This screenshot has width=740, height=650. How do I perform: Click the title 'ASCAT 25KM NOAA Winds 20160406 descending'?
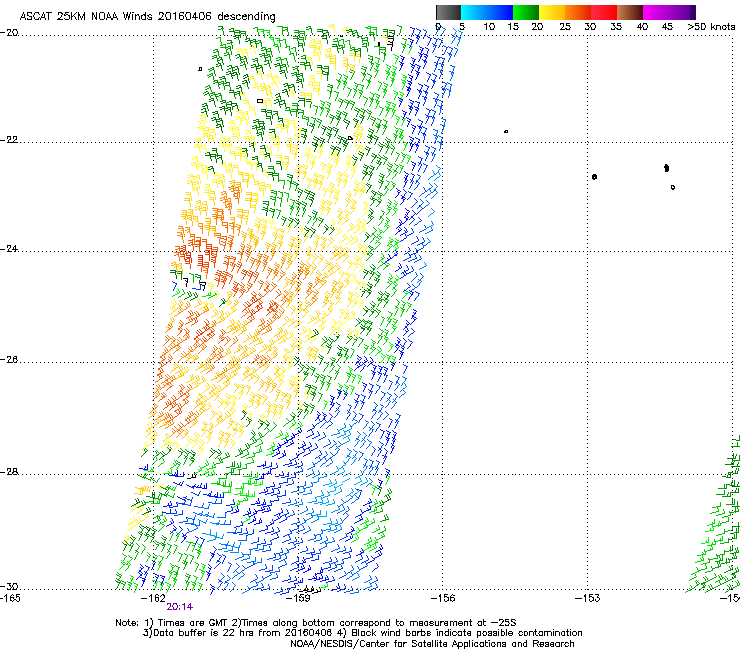pos(147,17)
